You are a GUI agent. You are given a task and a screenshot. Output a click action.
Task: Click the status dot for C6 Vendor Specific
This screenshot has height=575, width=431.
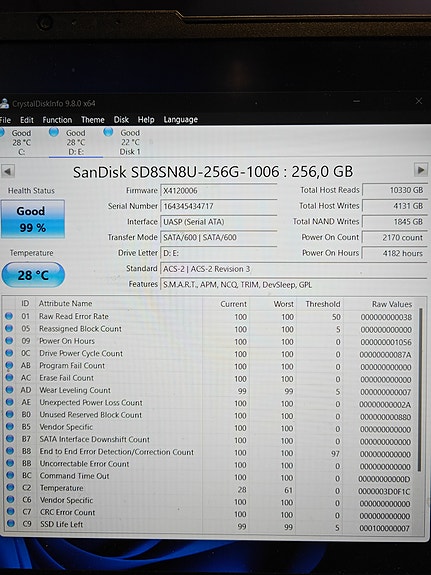11,499
